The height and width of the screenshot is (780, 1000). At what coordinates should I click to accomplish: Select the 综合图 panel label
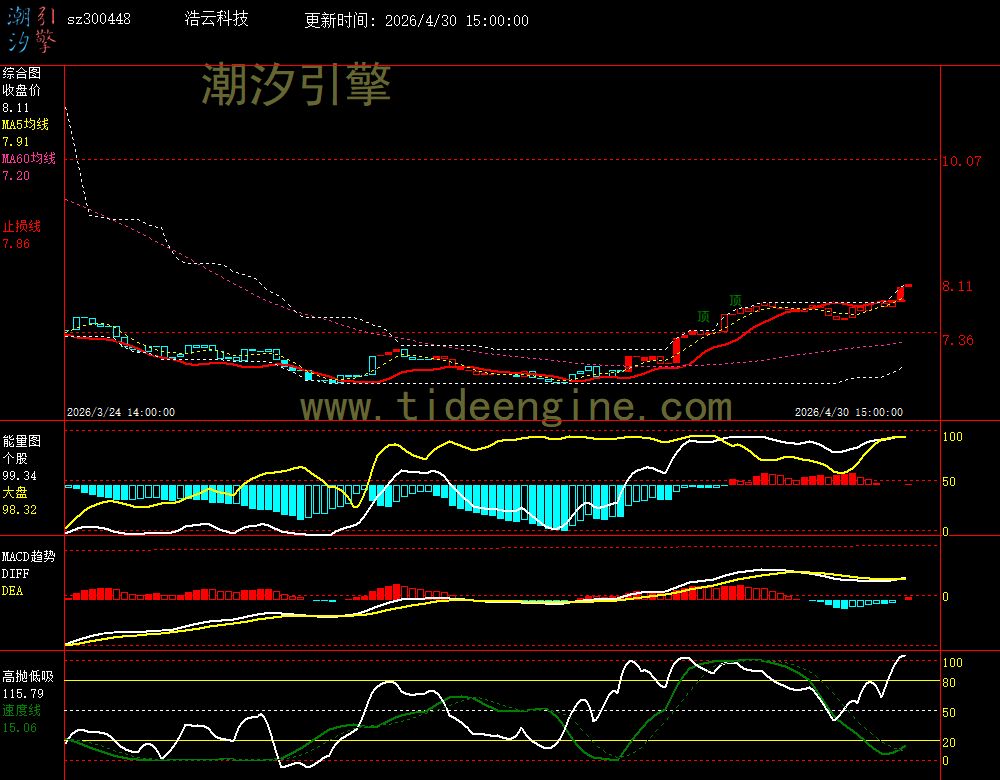[21, 73]
